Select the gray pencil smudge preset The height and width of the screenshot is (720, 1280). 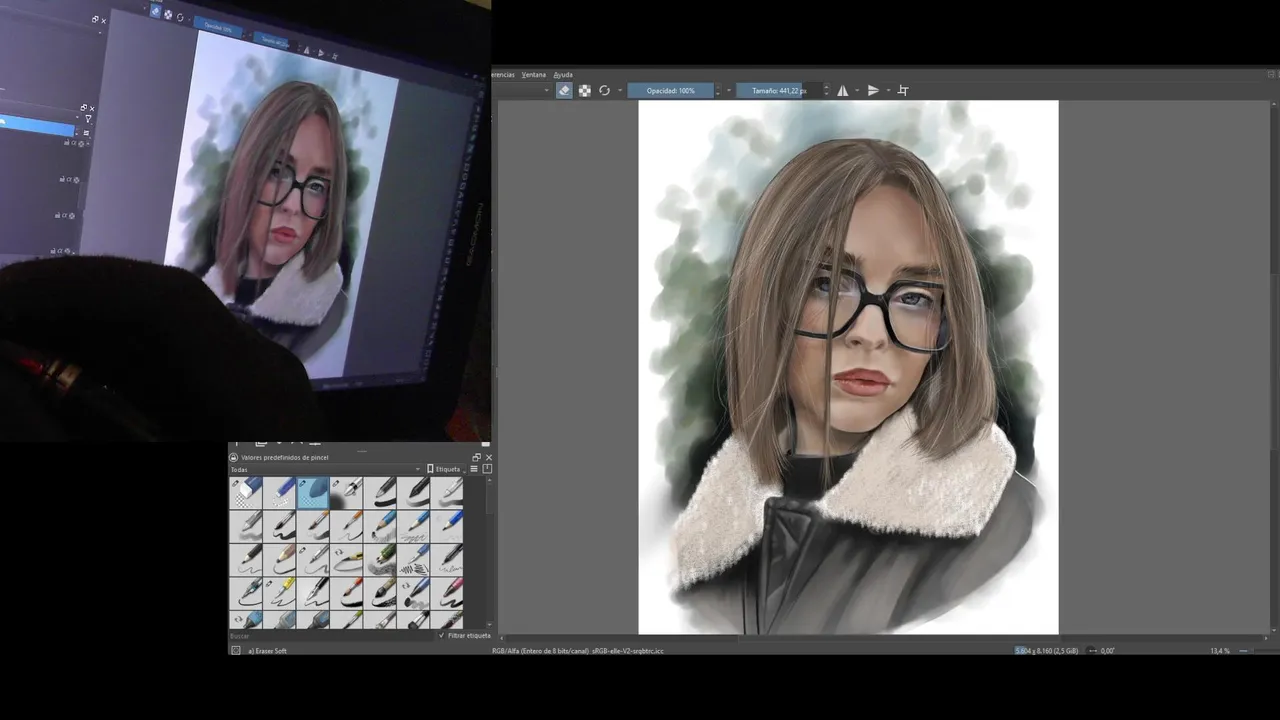coord(246,525)
